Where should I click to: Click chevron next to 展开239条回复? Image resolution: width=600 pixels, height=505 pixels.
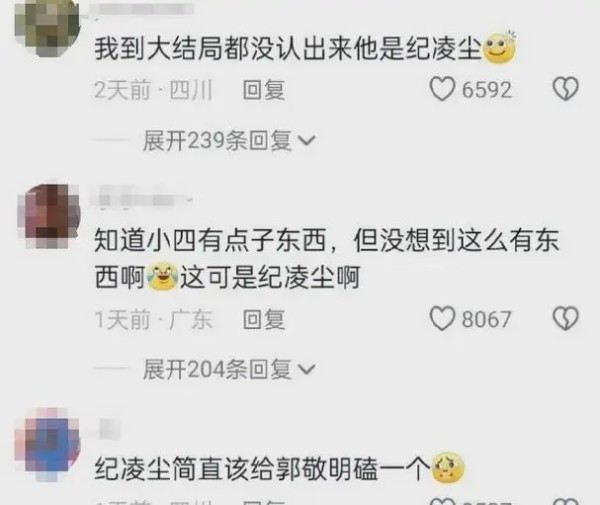pos(306,141)
